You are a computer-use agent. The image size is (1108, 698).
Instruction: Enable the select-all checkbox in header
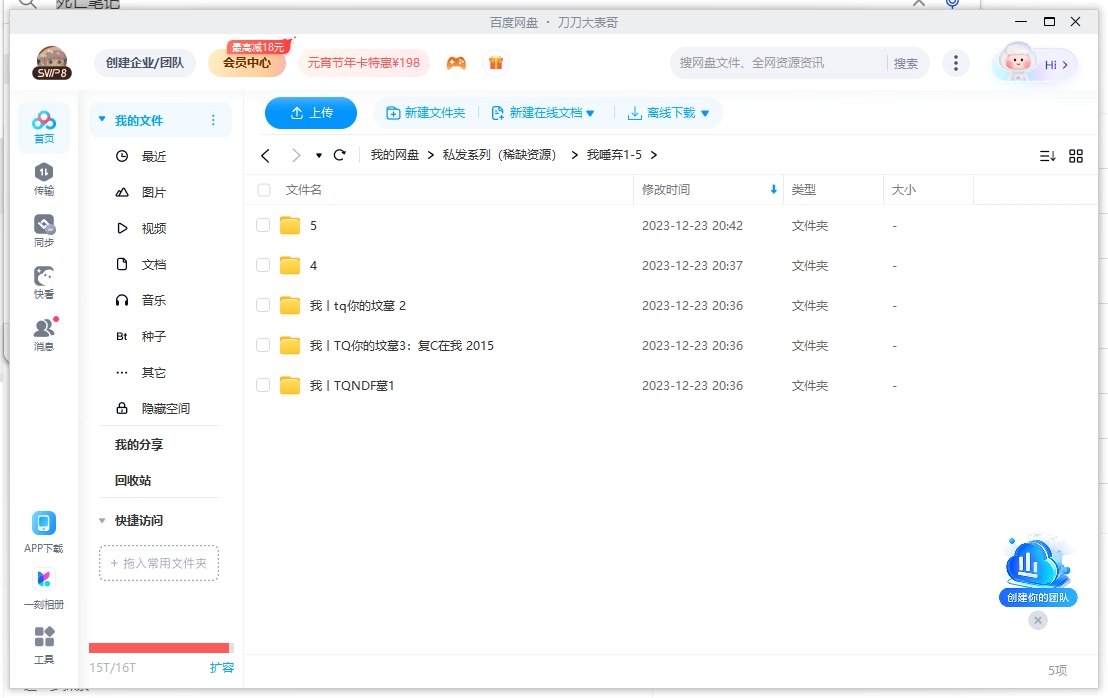click(262, 189)
